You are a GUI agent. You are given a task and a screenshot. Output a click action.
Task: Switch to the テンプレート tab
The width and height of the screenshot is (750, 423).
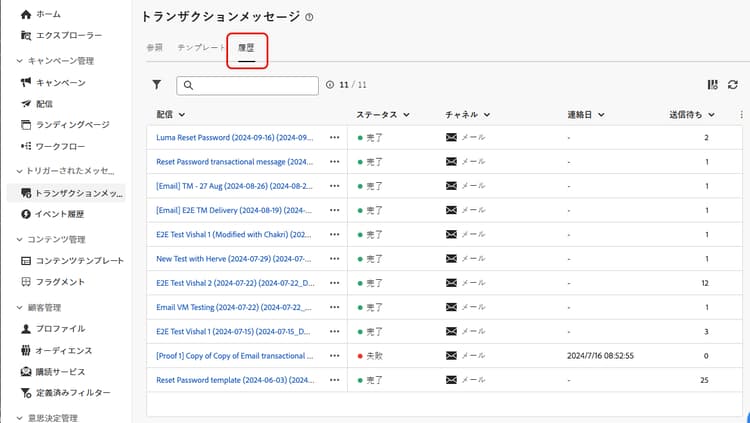pyautogui.click(x=201, y=47)
